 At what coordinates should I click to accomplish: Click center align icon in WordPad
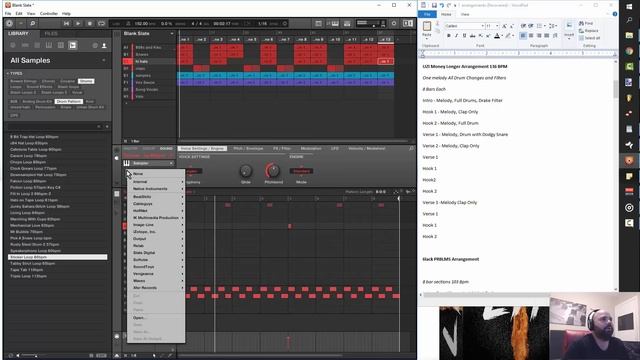point(531,36)
